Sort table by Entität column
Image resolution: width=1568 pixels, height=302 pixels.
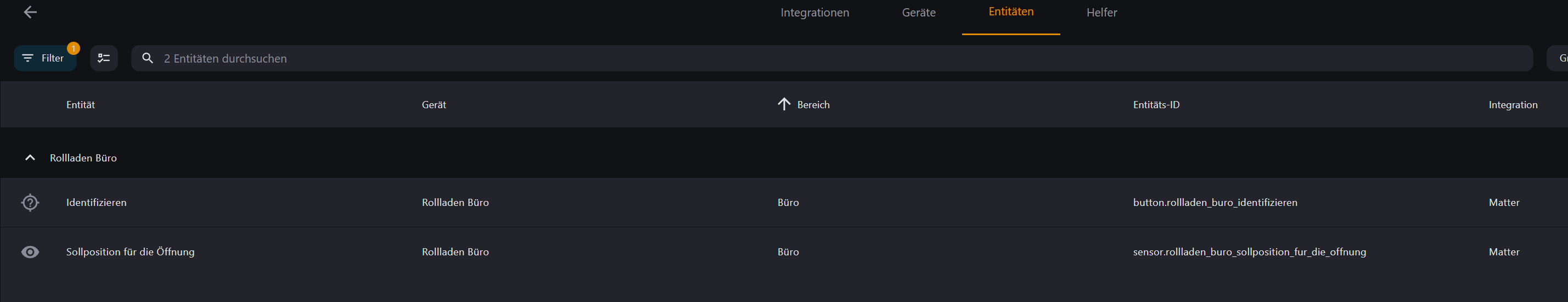point(80,105)
